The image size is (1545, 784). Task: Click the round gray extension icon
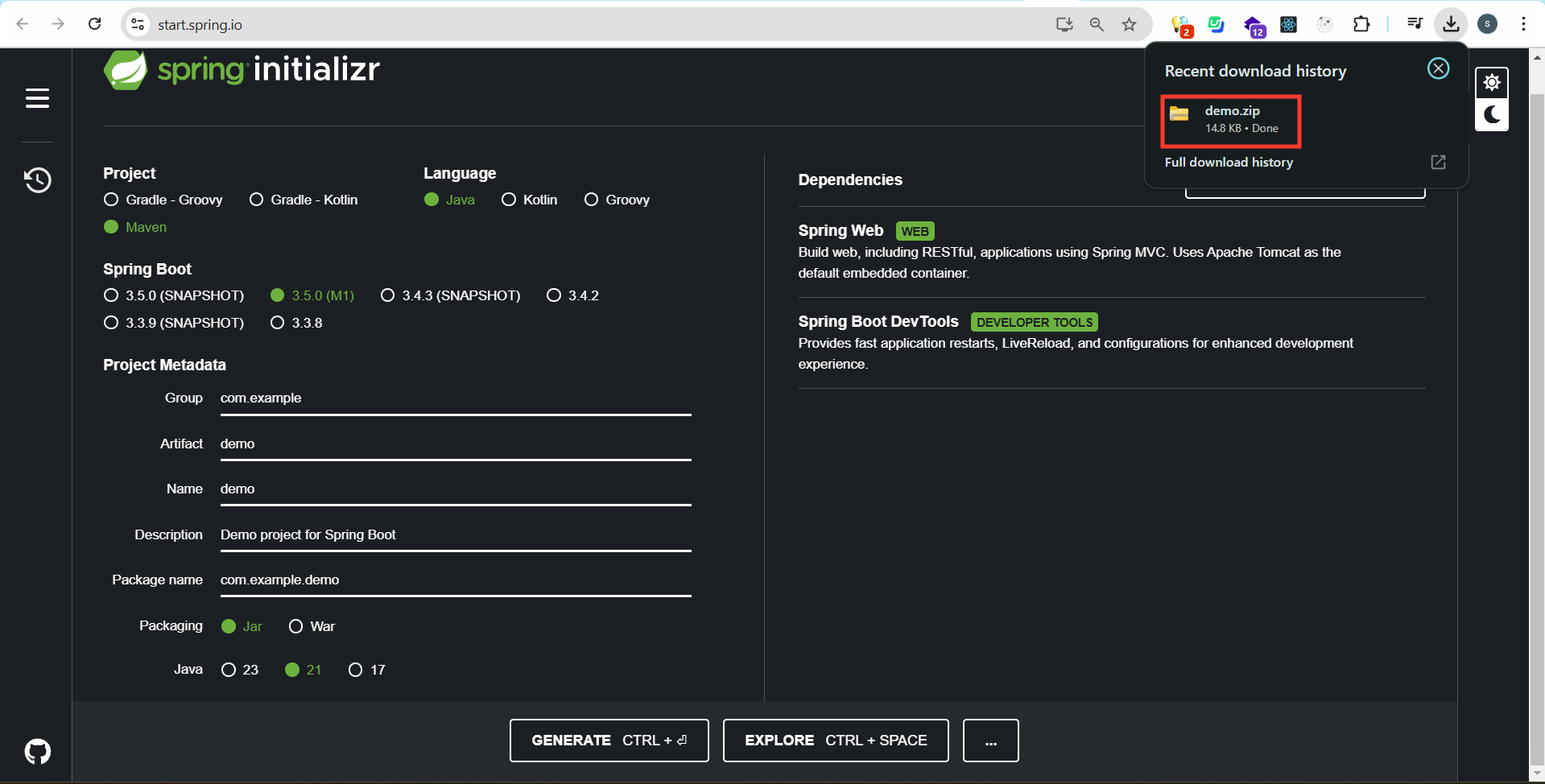(1325, 24)
